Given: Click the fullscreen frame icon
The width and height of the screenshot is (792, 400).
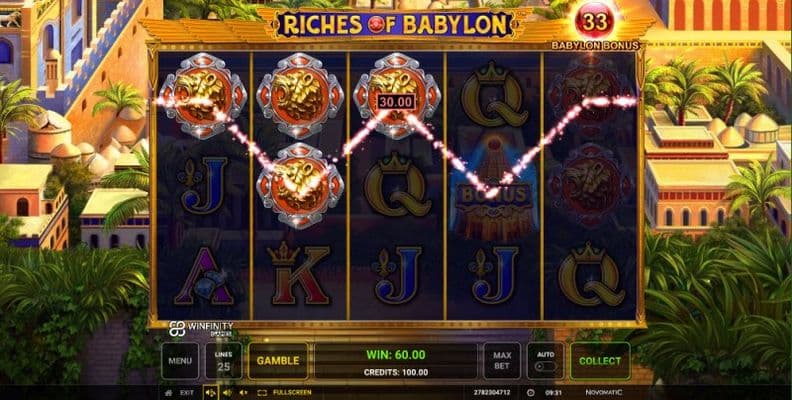Looking at the screenshot, I should [x=262, y=392].
